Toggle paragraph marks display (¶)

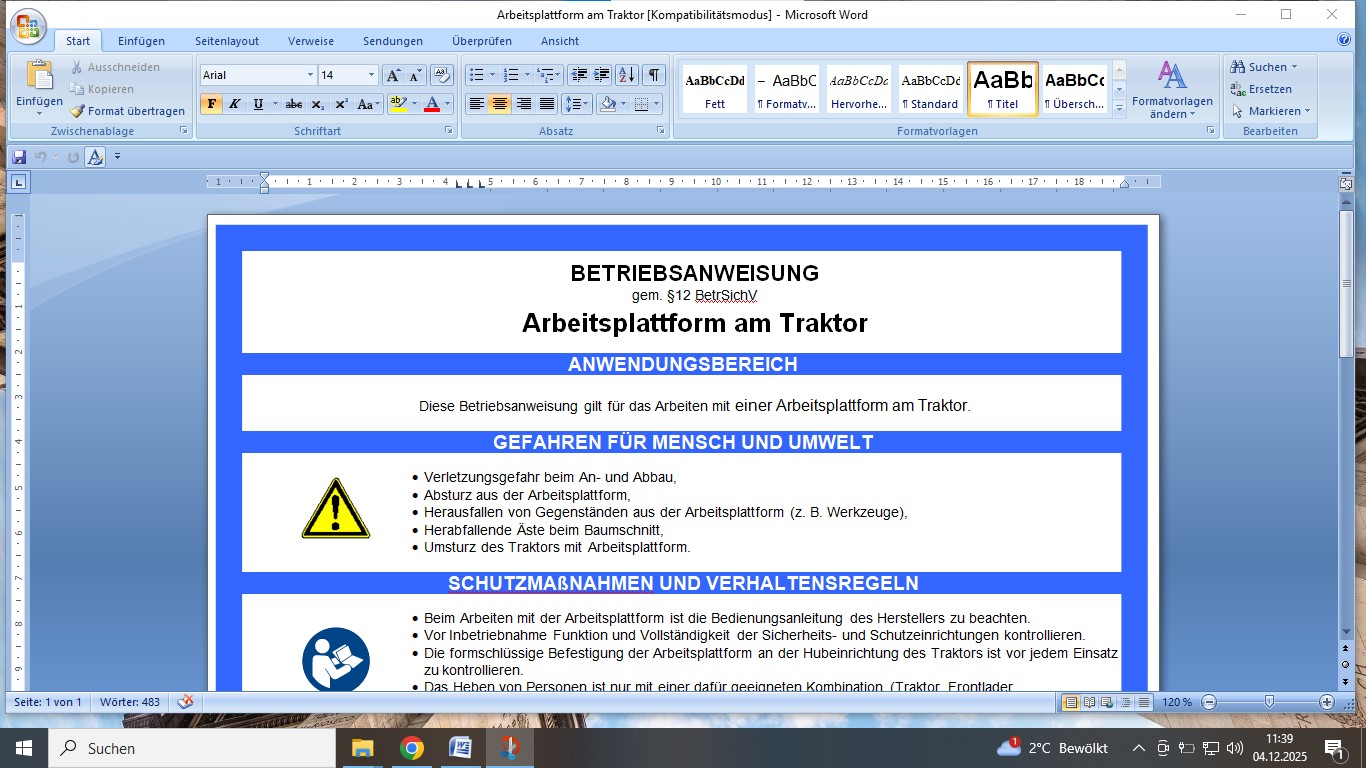(x=654, y=75)
